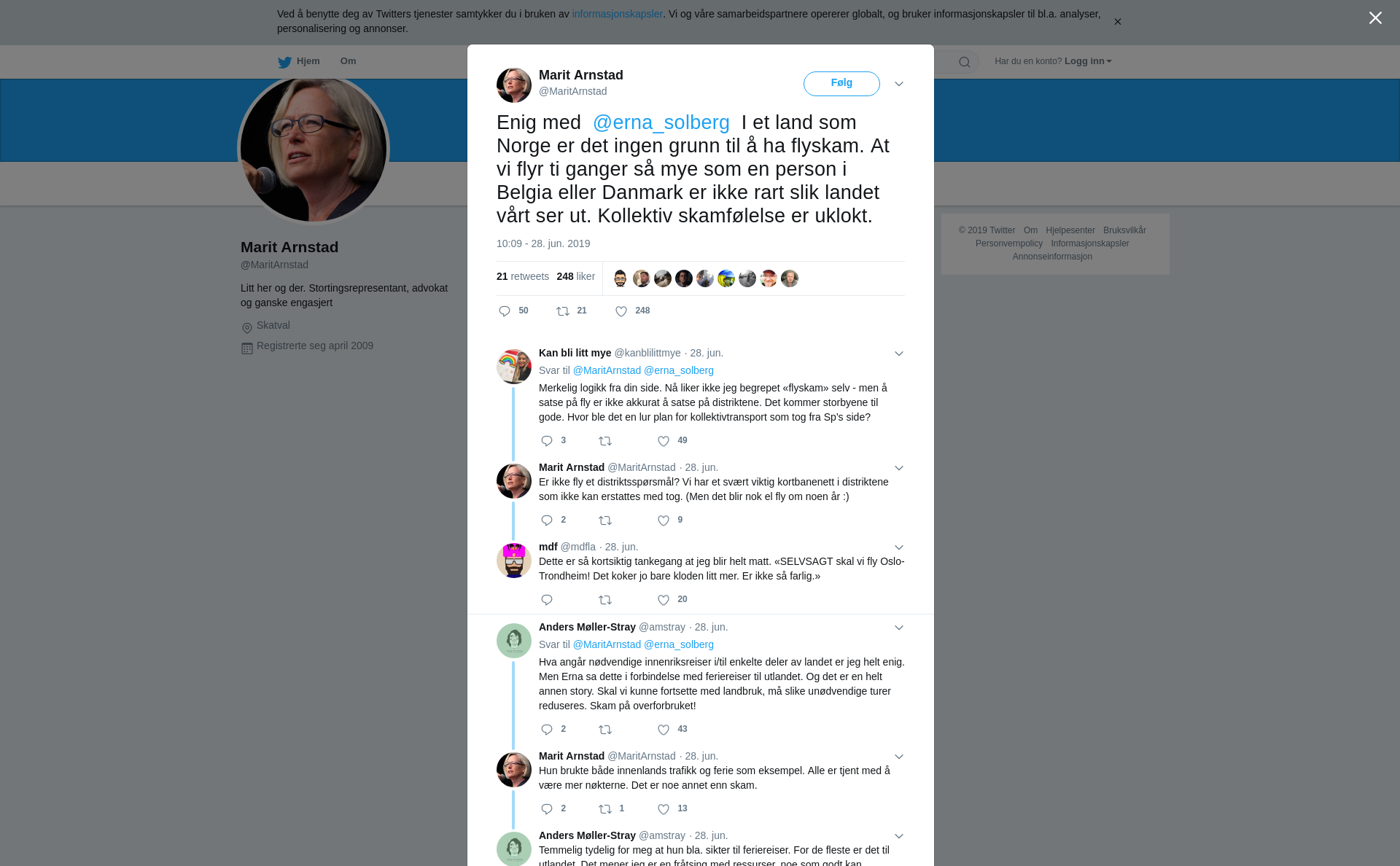Open chevron menu on Kan bli litt mye reply
The width and height of the screenshot is (1400, 866).
coord(899,354)
